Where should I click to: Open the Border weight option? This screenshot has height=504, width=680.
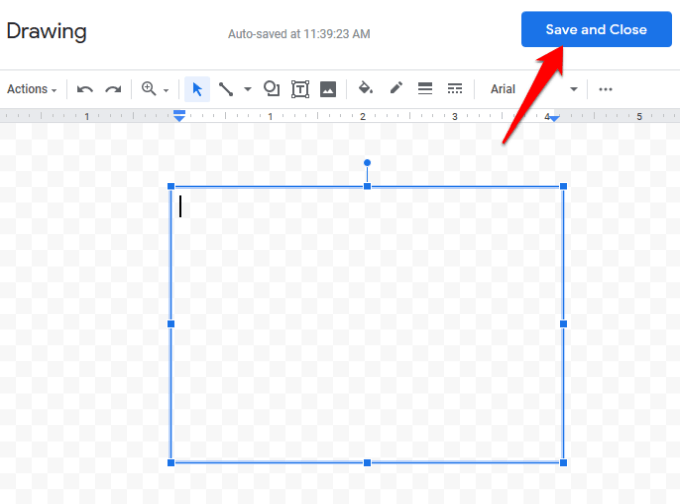point(425,88)
